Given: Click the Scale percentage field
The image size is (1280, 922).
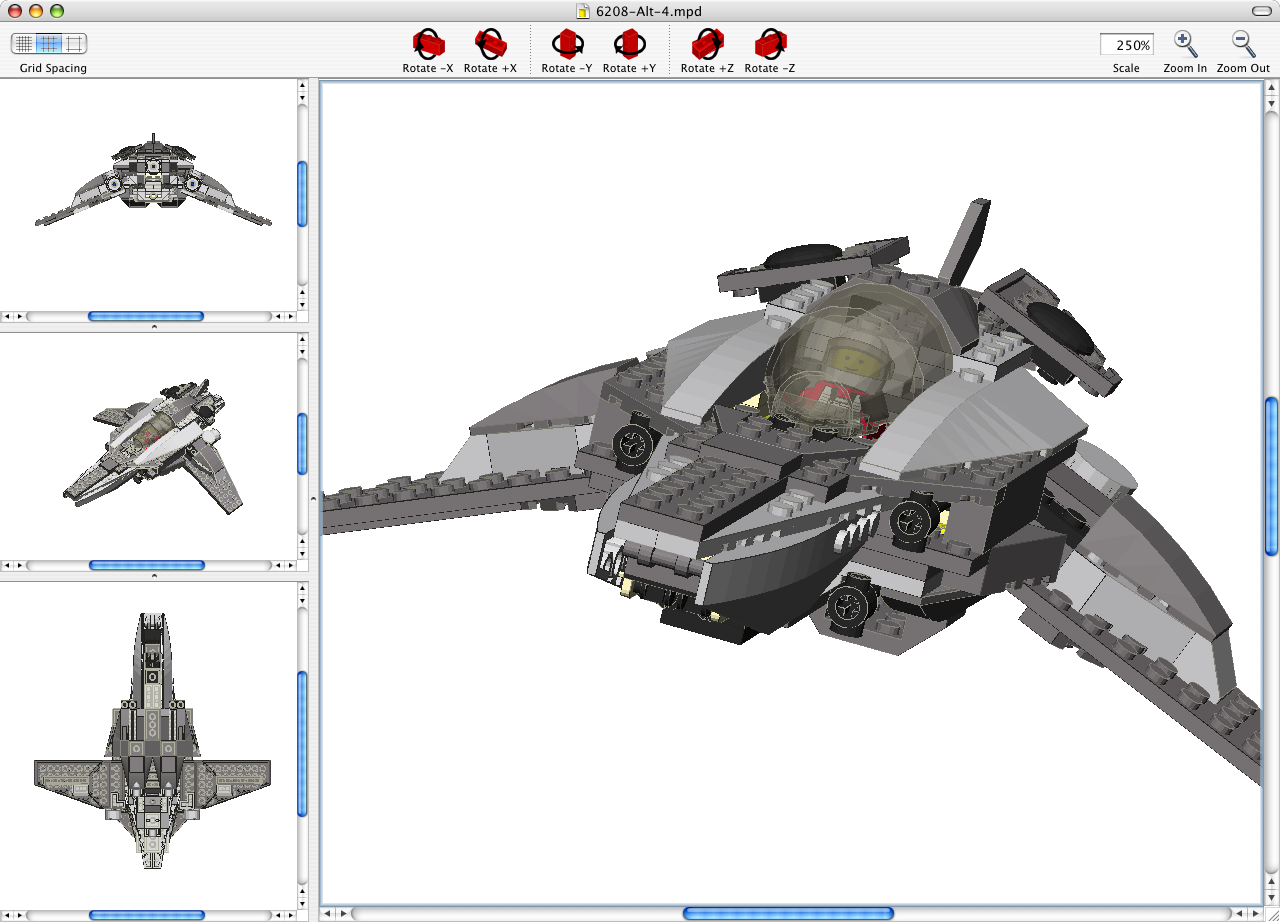Looking at the screenshot, I should coord(1126,44).
